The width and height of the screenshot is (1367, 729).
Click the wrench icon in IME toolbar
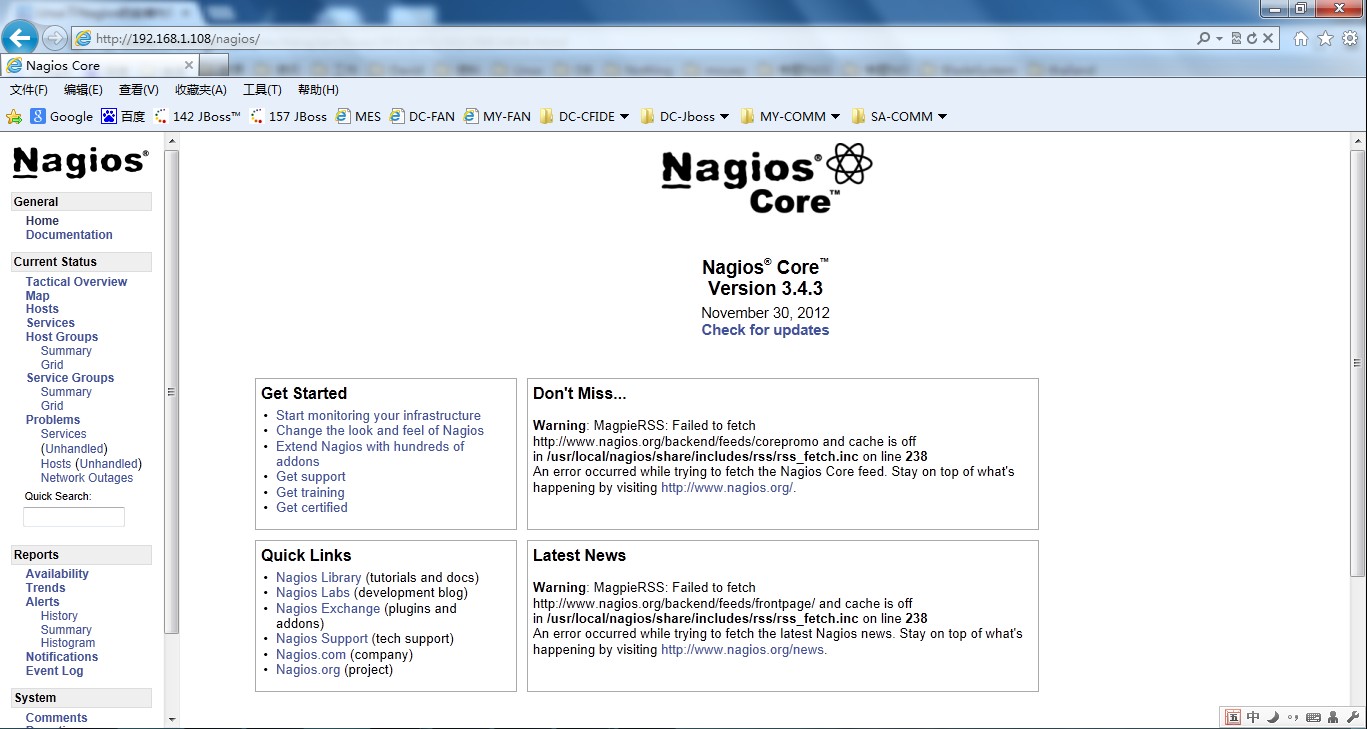tap(1353, 717)
